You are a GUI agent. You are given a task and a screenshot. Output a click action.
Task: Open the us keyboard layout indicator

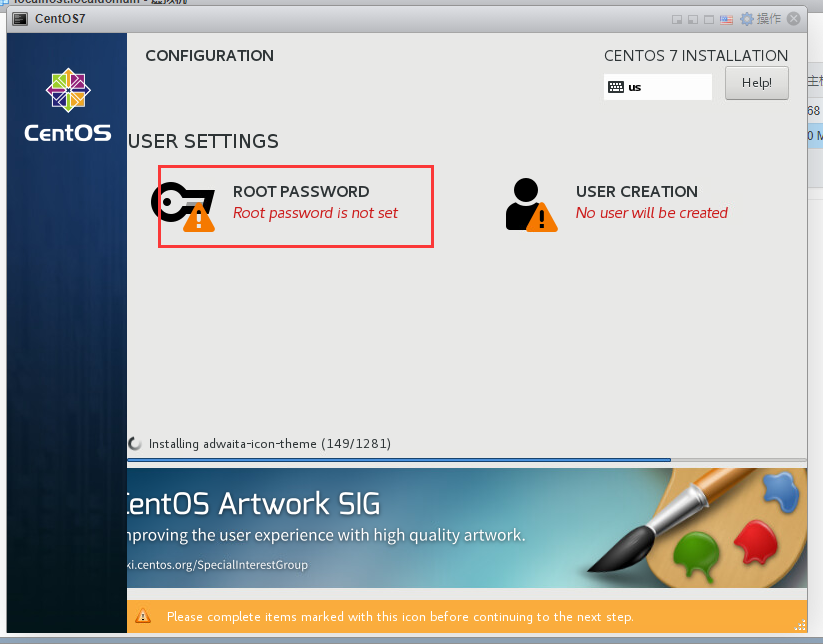[x=658, y=87]
